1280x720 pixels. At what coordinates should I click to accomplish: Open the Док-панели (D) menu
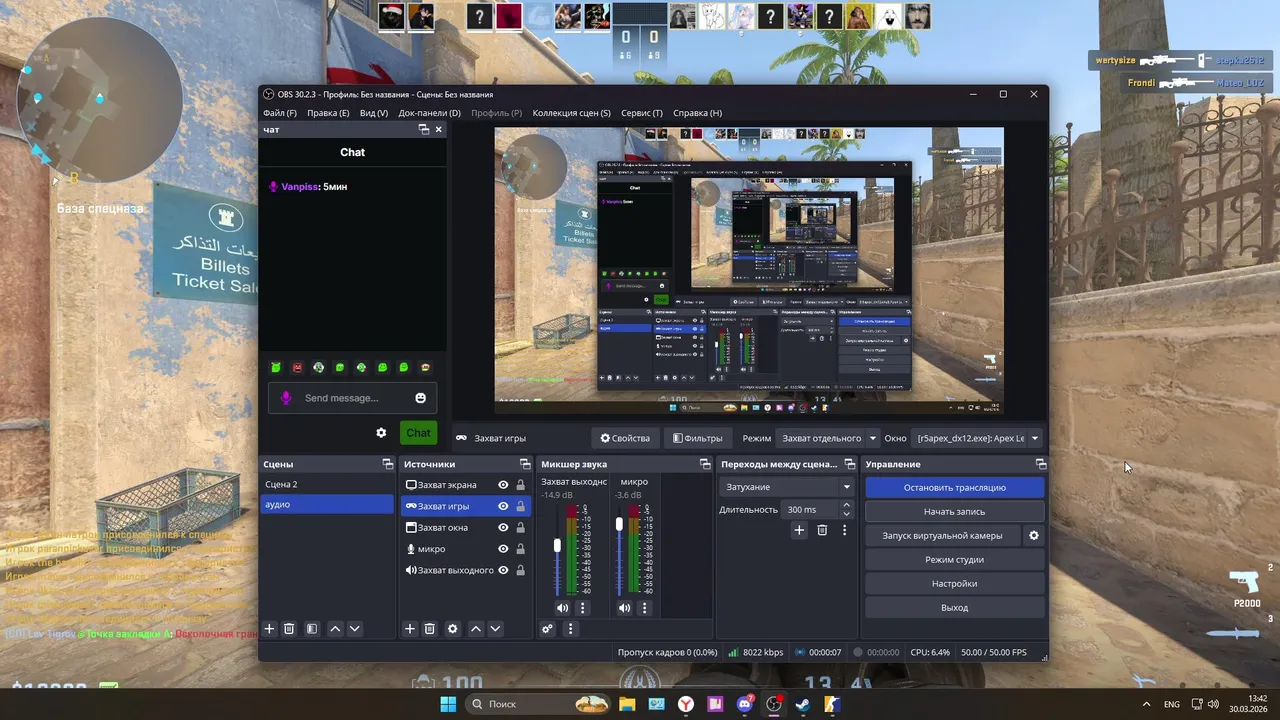point(430,113)
